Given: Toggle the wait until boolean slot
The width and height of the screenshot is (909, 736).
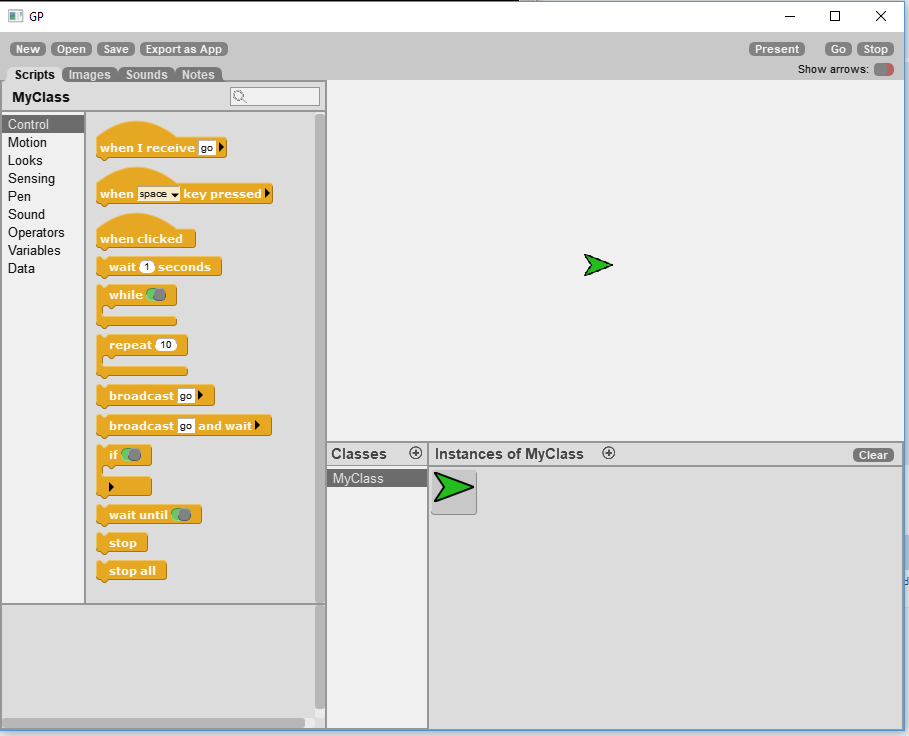Looking at the screenshot, I should (x=181, y=515).
